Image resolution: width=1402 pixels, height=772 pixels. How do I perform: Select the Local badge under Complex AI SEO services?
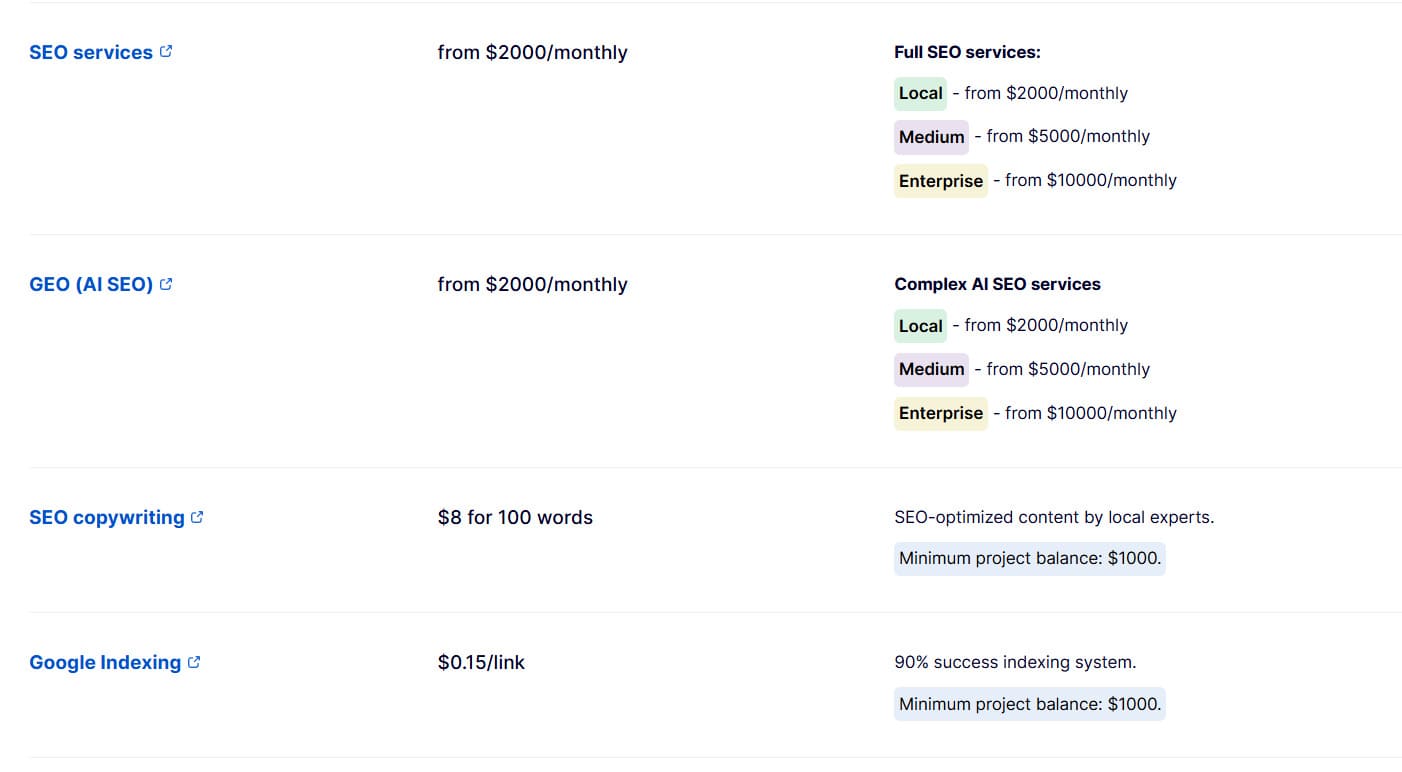click(x=920, y=325)
